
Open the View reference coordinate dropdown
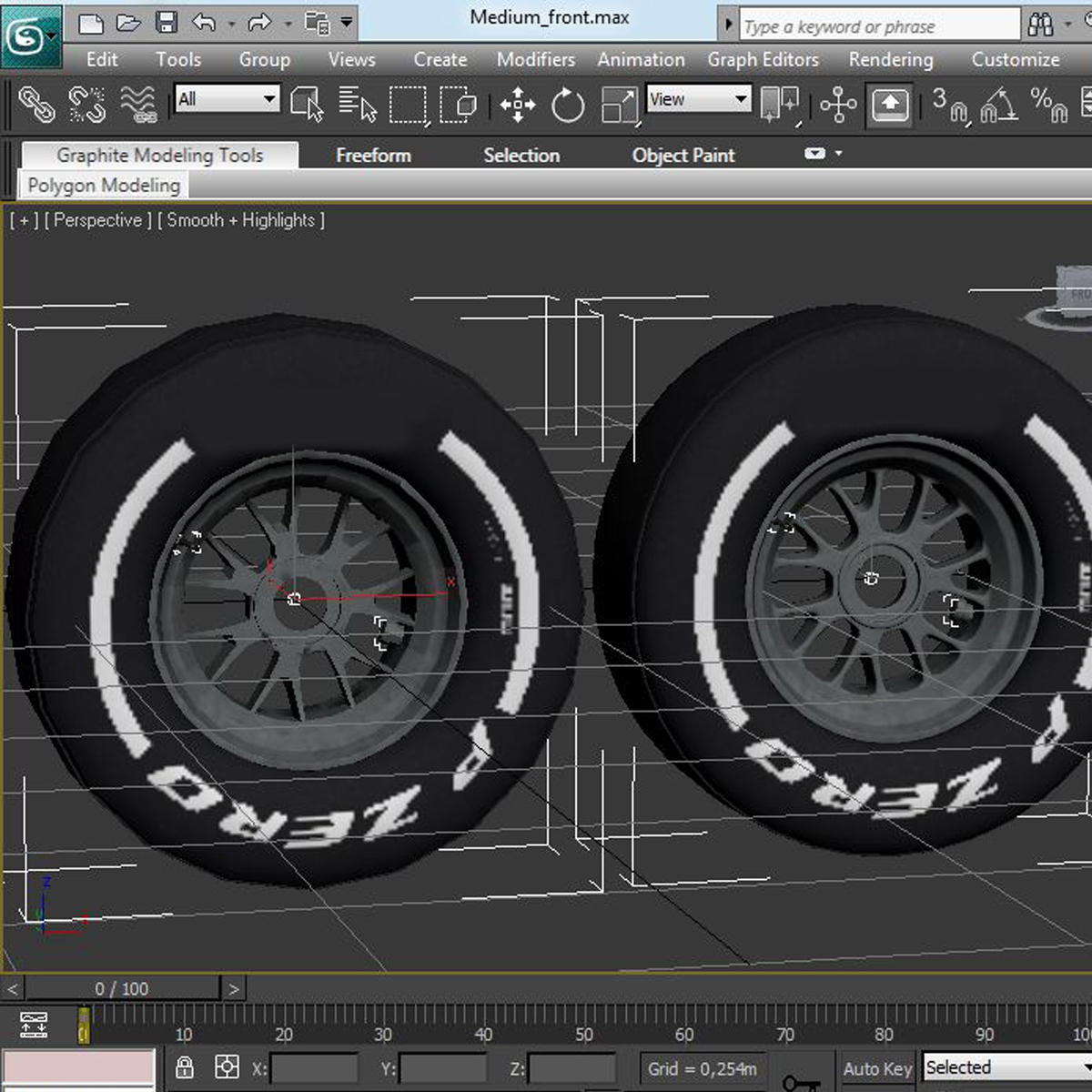pyautogui.click(x=699, y=99)
